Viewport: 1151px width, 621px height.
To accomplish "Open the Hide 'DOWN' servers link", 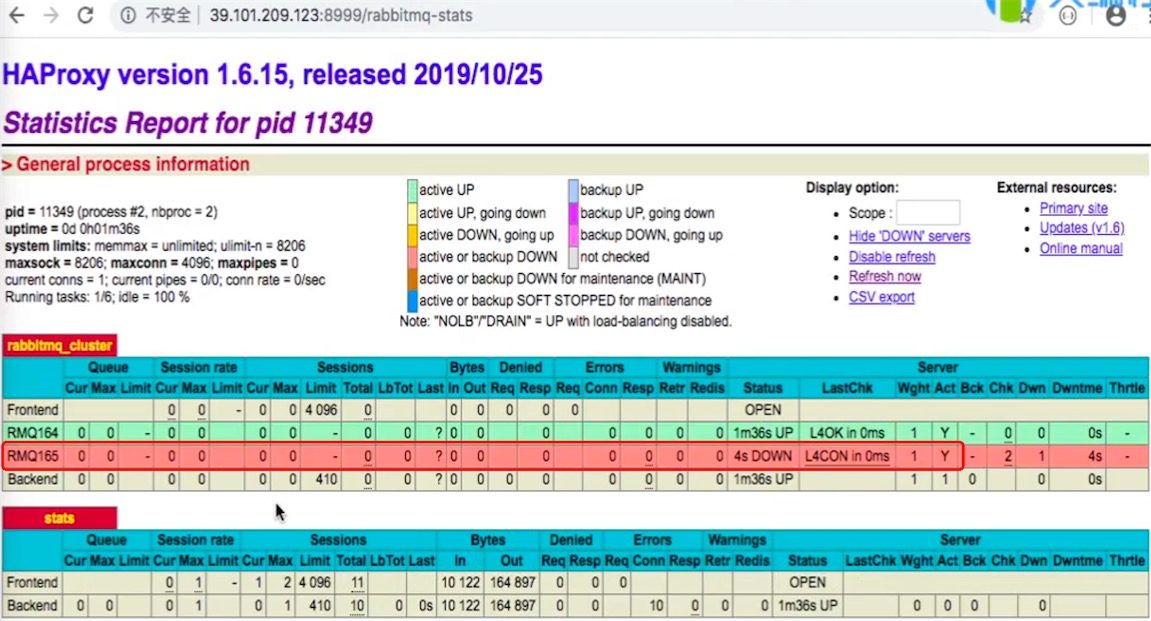I will (909, 236).
